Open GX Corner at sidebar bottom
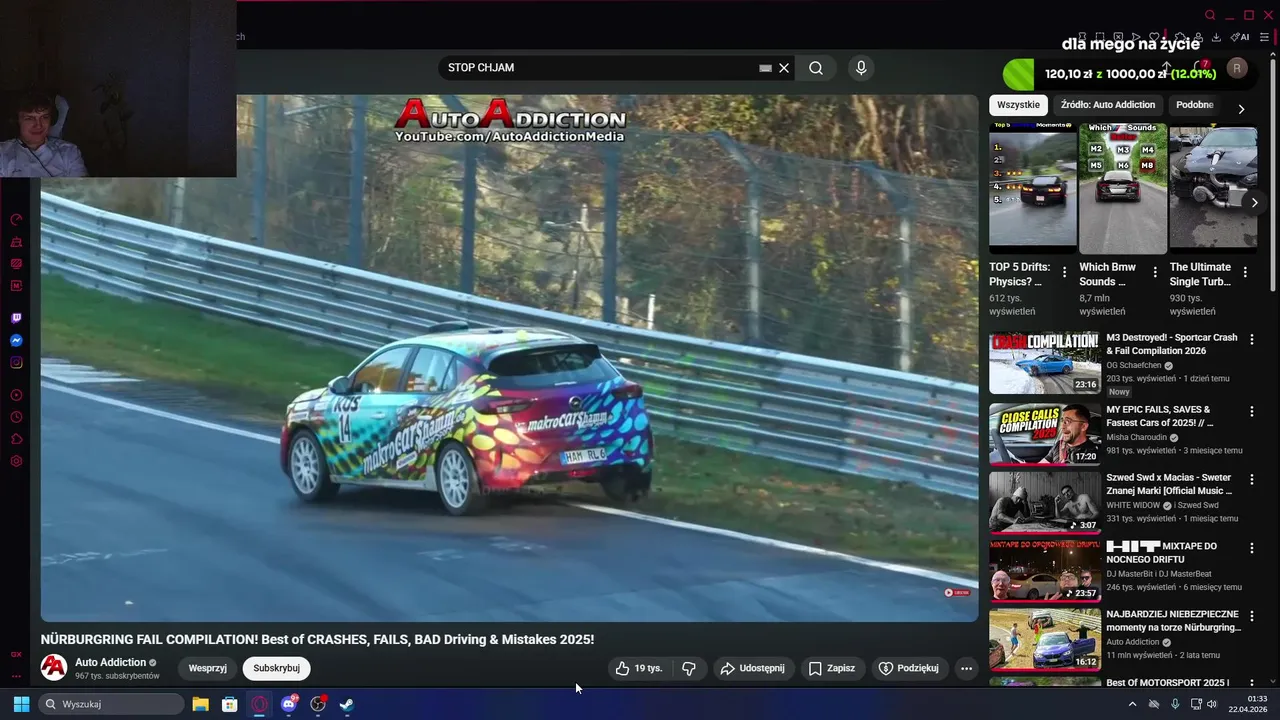The height and width of the screenshot is (720, 1280). click(x=16, y=654)
